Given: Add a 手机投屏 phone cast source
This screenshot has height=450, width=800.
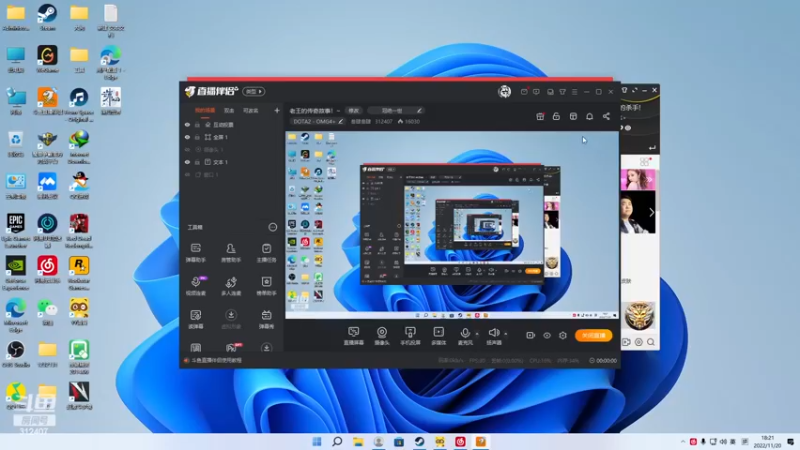Looking at the screenshot, I should point(410,336).
